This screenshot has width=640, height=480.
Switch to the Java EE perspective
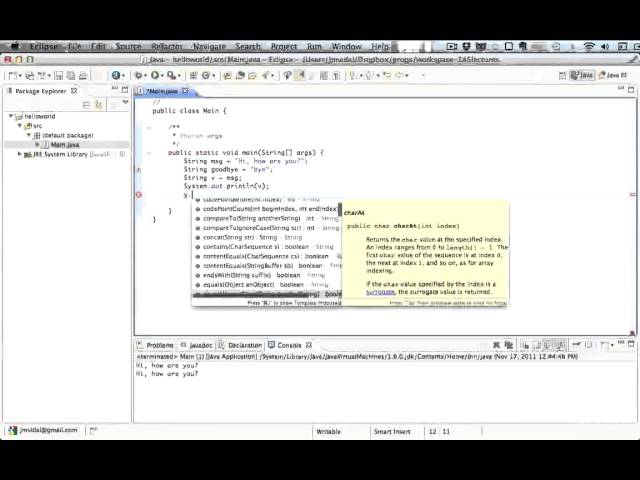(x=612, y=76)
